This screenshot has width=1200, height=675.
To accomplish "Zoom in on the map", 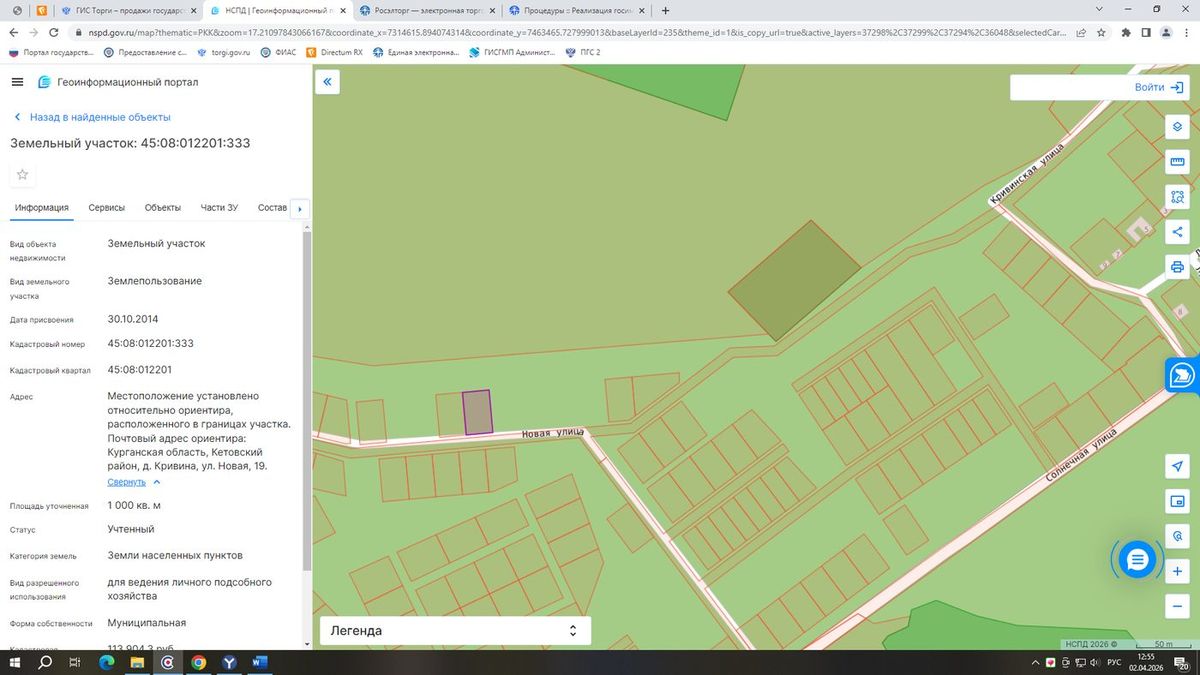I will click(1177, 571).
